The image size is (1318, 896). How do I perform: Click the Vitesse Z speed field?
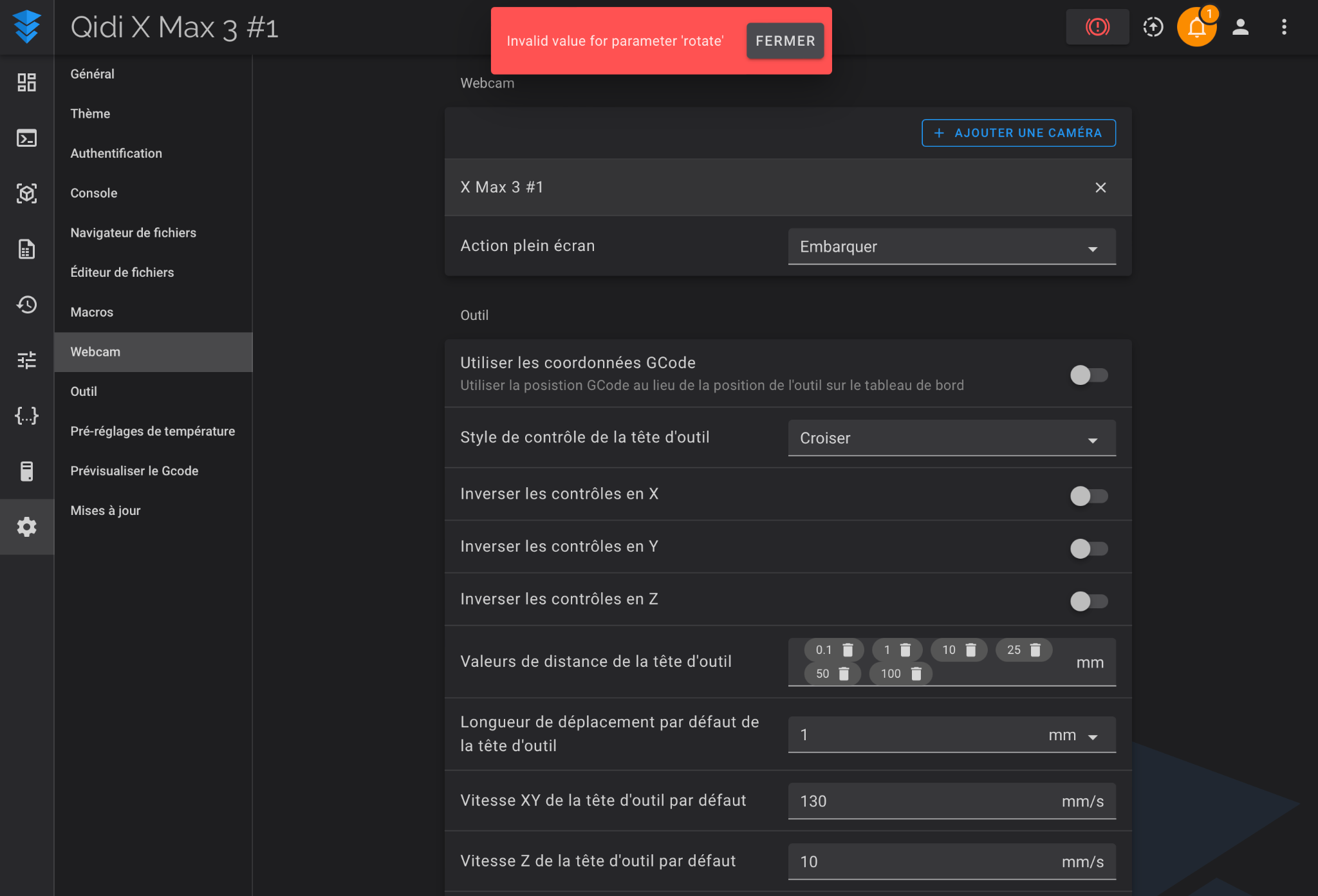click(952, 862)
